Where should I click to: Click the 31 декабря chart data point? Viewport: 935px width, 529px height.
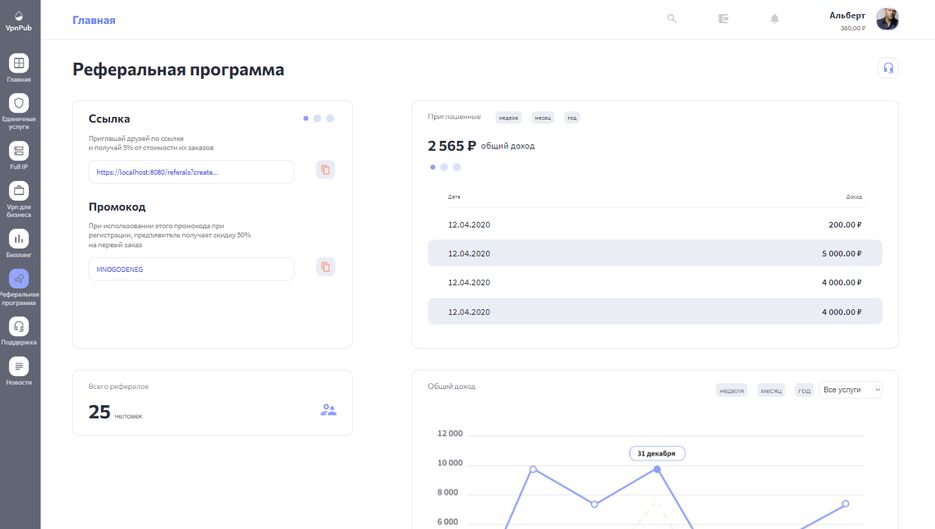[x=657, y=469]
